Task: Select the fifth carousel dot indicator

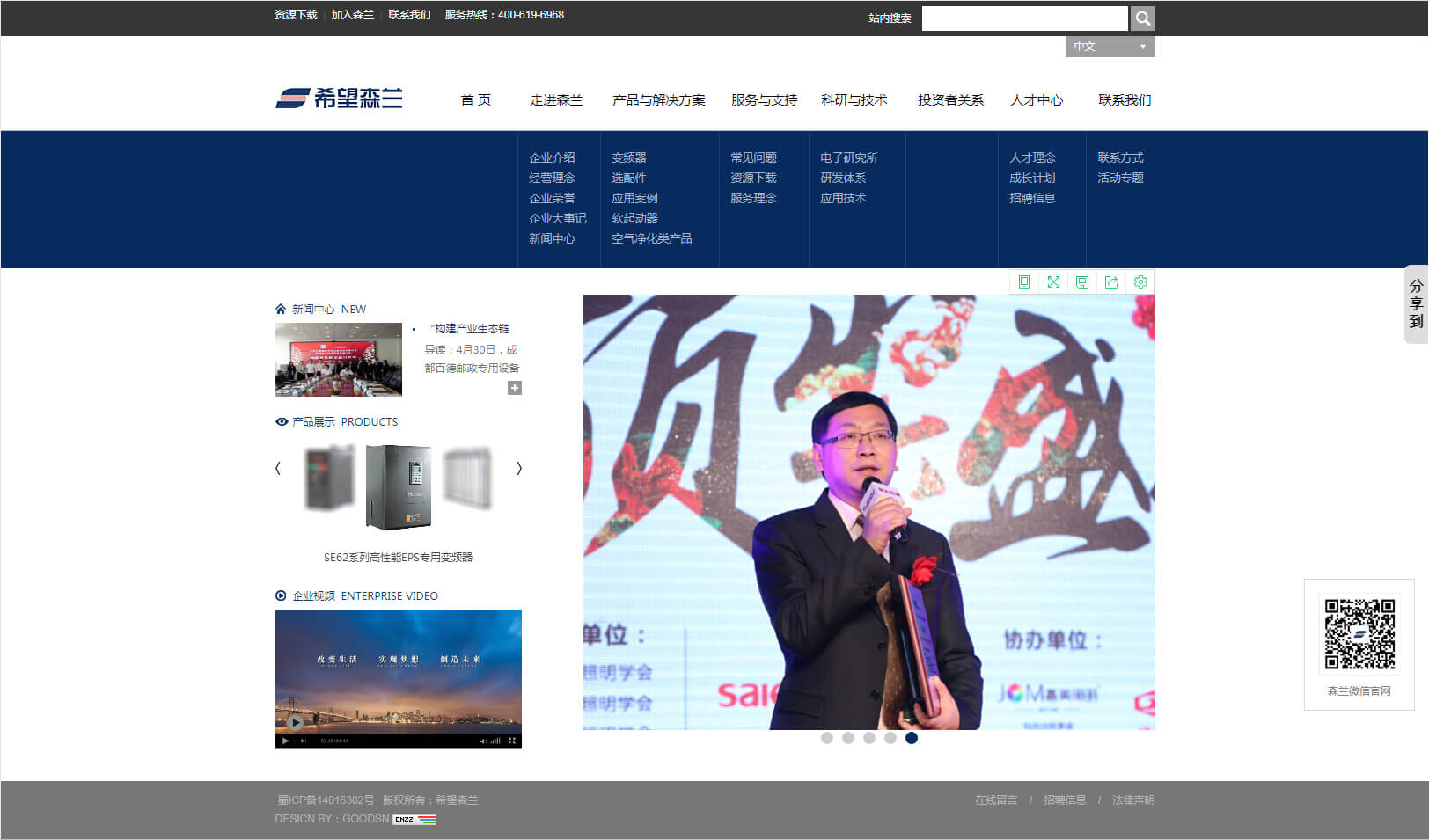Action: (x=912, y=738)
